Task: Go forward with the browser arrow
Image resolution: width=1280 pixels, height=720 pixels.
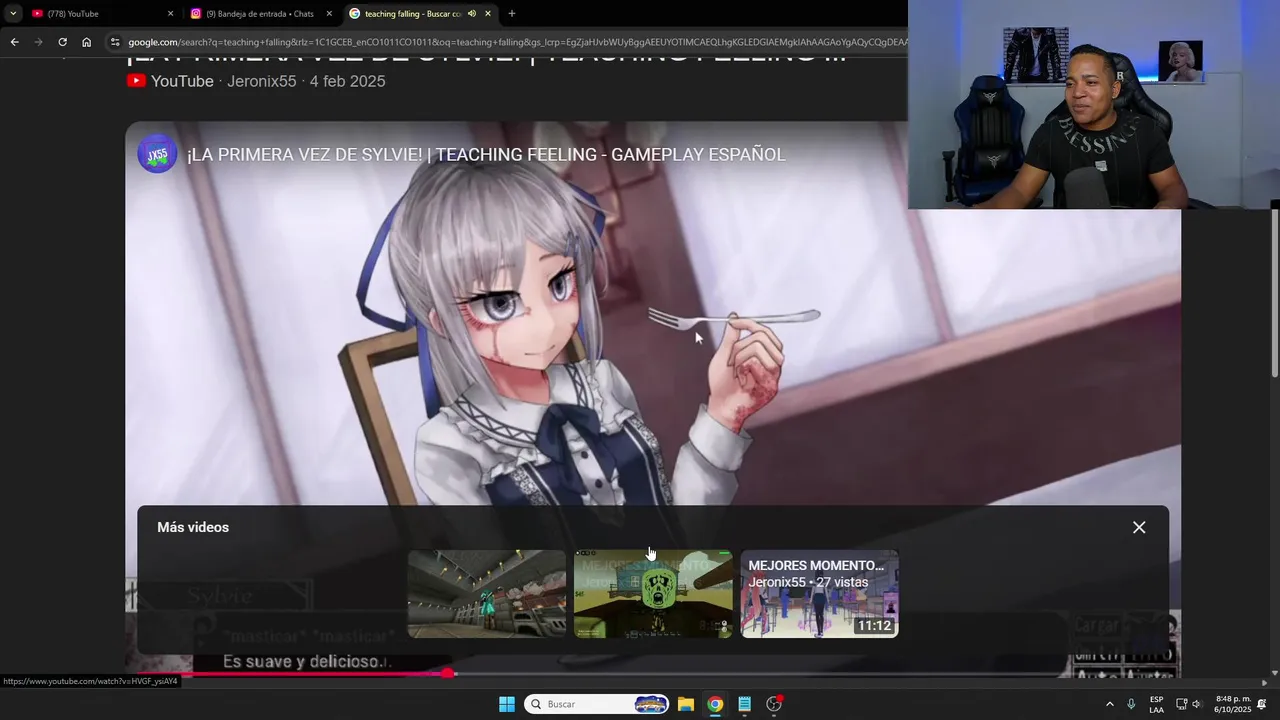Action: [x=38, y=42]
